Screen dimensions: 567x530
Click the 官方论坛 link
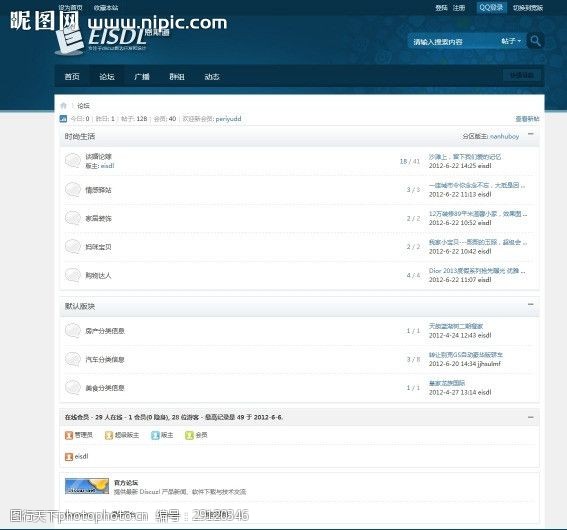pyautogui.click(x=126, y=482)
